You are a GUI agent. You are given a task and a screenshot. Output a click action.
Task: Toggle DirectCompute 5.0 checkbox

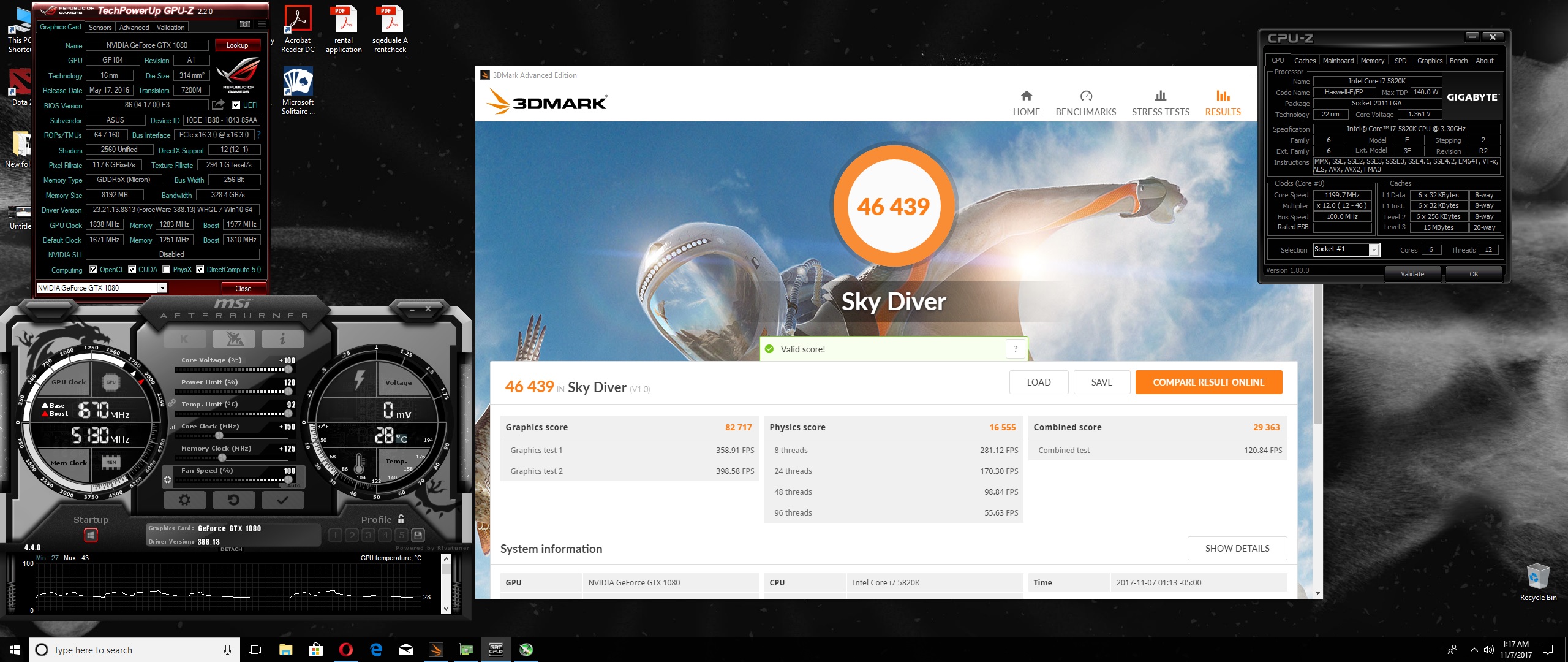200,270
